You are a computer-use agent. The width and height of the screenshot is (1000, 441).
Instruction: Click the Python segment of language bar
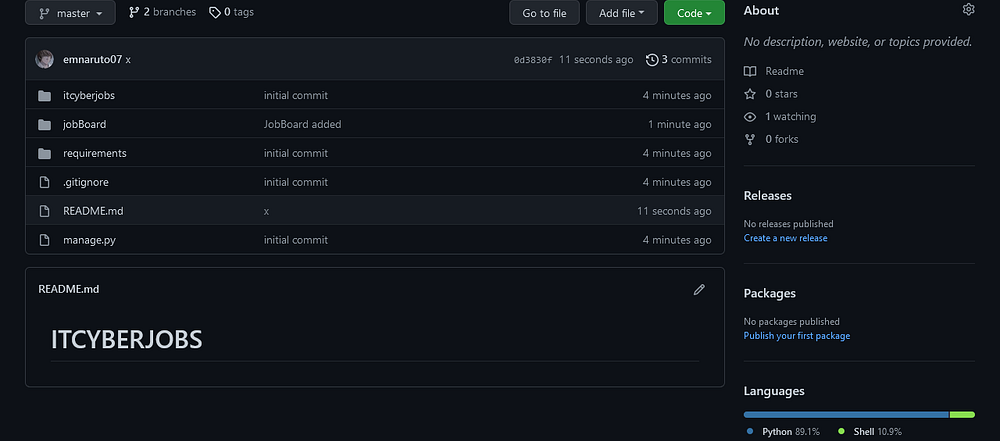pyautogui.click(x=845, y=414)
